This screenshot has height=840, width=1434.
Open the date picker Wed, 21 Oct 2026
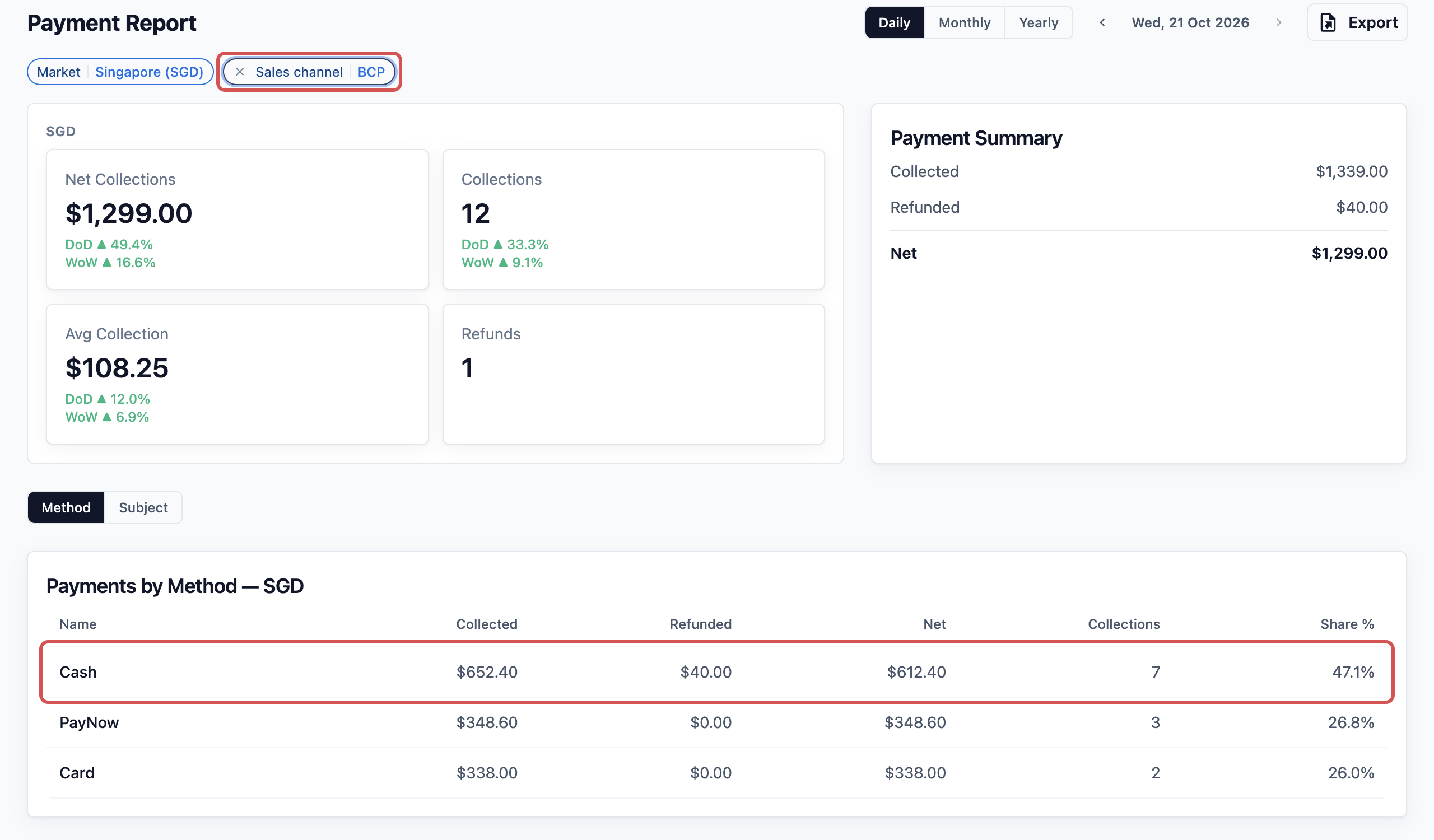pyautogui.click(x=1190, y=23)
